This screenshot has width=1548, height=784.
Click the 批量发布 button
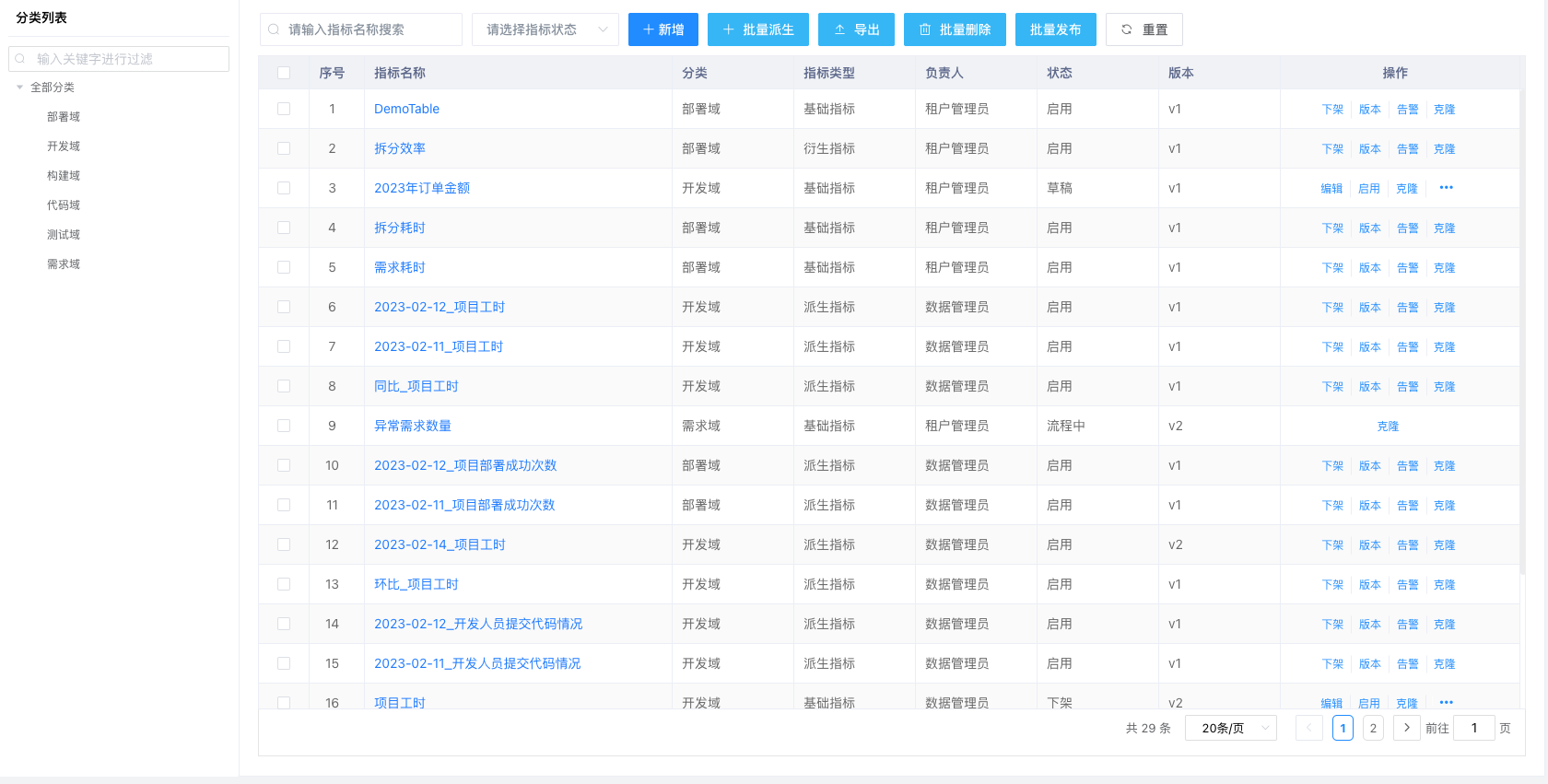coord(1055,29)
